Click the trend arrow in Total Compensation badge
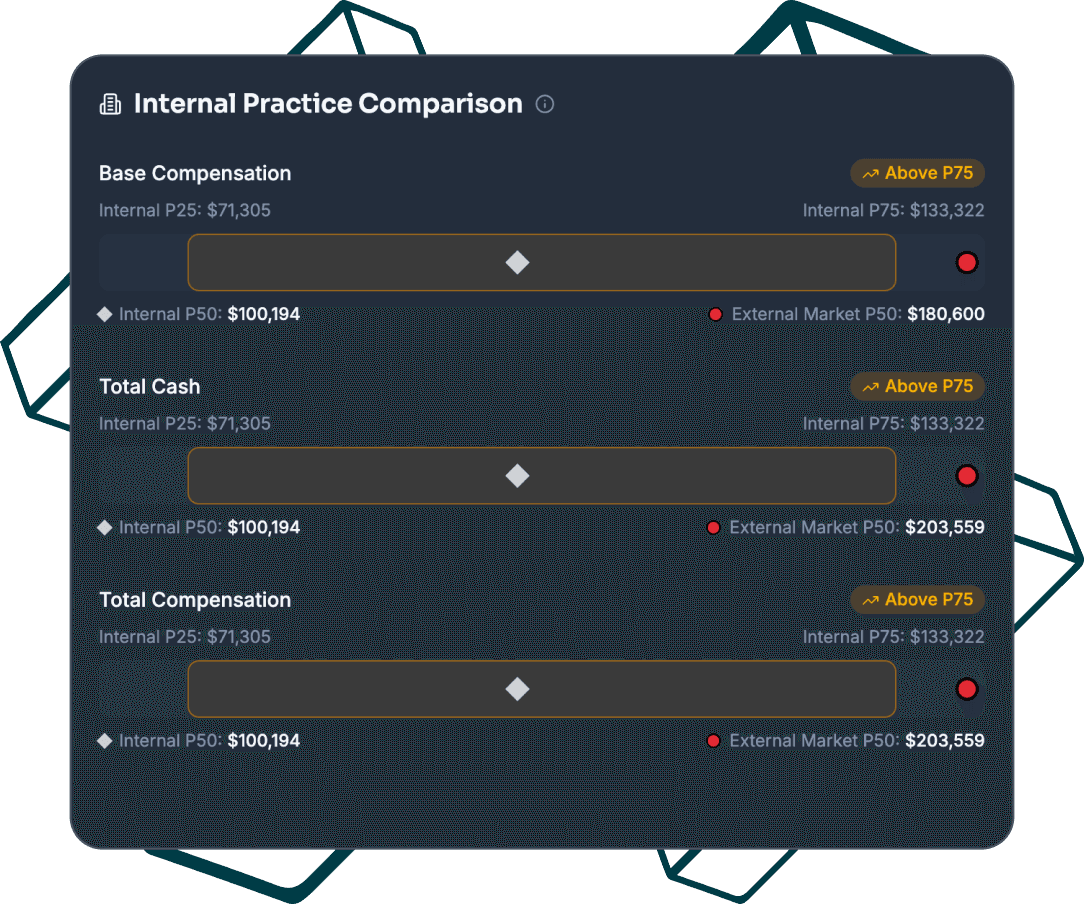 pos(870,599)
